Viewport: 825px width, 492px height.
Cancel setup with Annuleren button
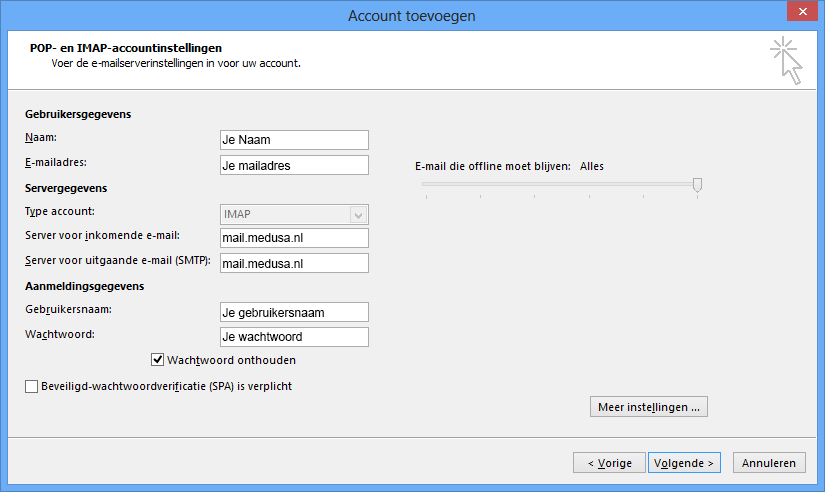coord(769,463)
